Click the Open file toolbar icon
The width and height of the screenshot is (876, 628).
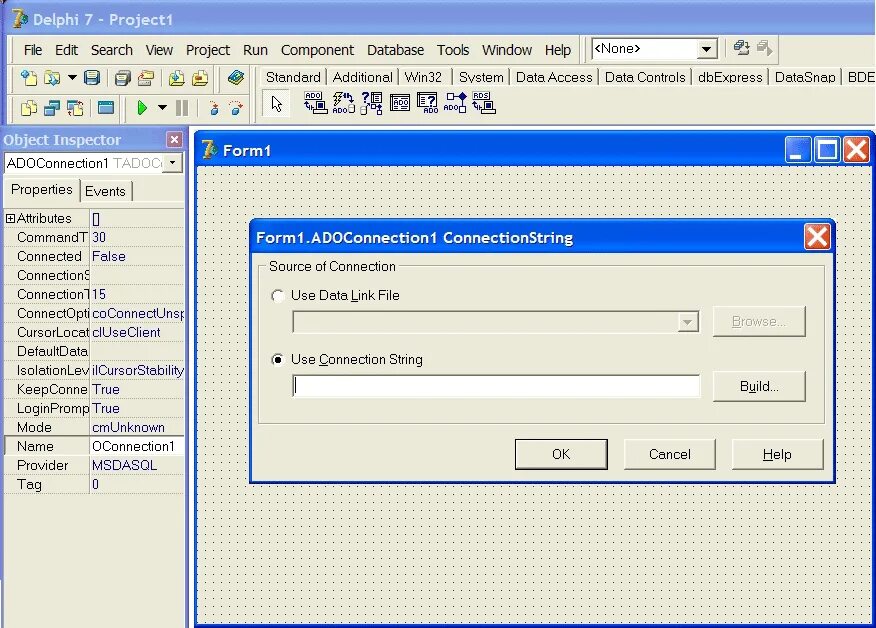click(52, 78)
